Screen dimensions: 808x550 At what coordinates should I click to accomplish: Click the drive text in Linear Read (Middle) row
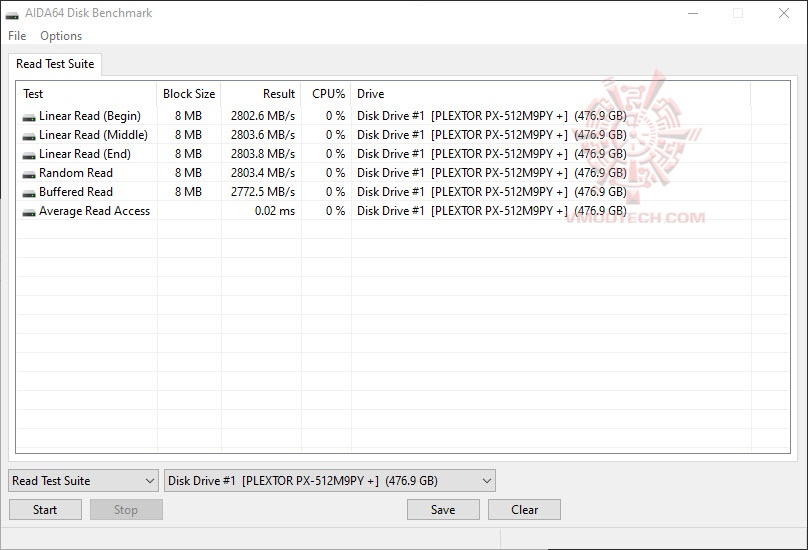pyautogui.click(x=492, y=135)
